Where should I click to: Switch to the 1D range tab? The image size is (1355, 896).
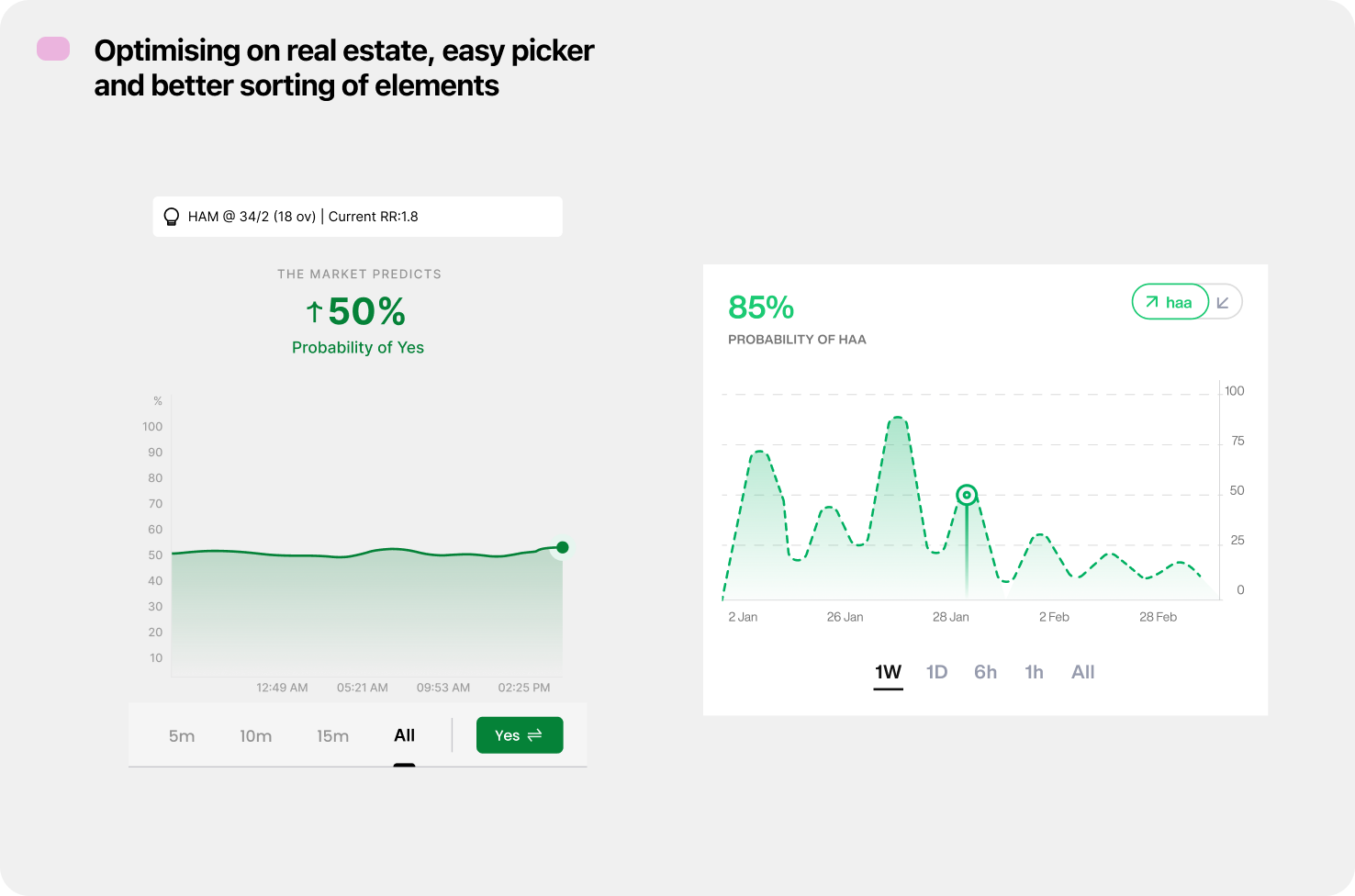click(937, 672)
